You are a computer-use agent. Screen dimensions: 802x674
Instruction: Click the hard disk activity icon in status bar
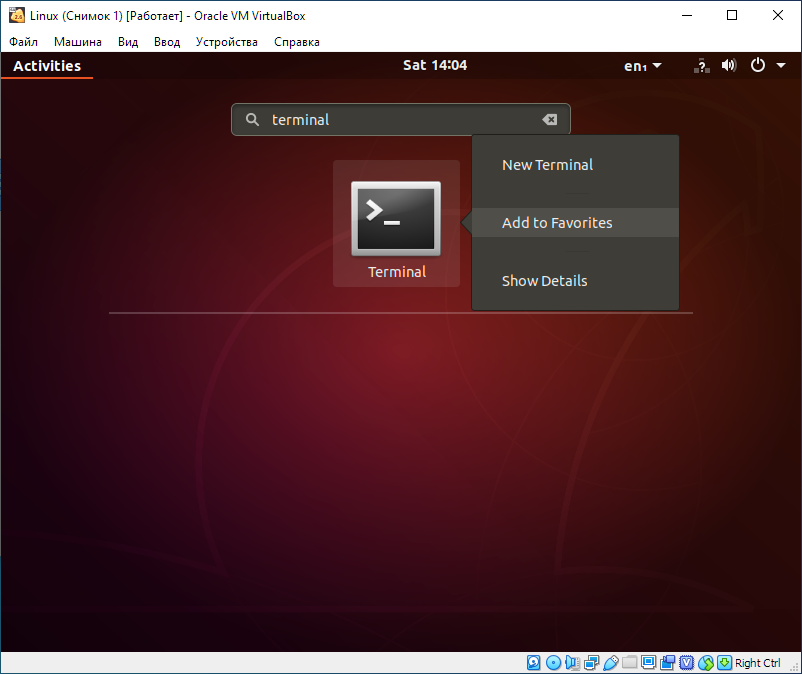coord(534,663)
